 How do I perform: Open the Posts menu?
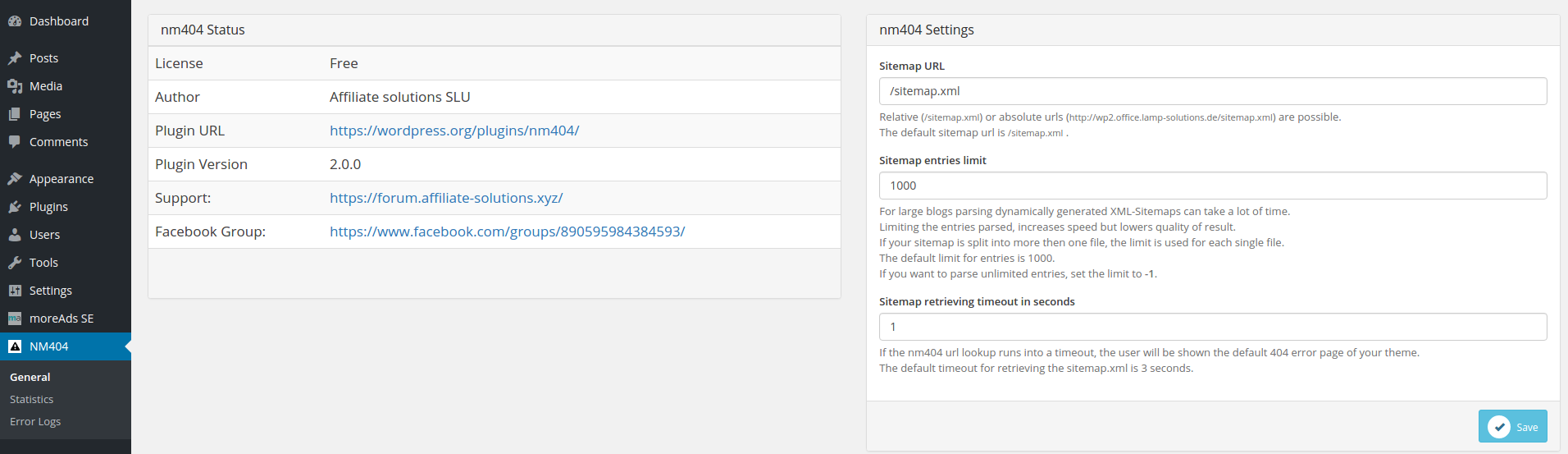66,58
